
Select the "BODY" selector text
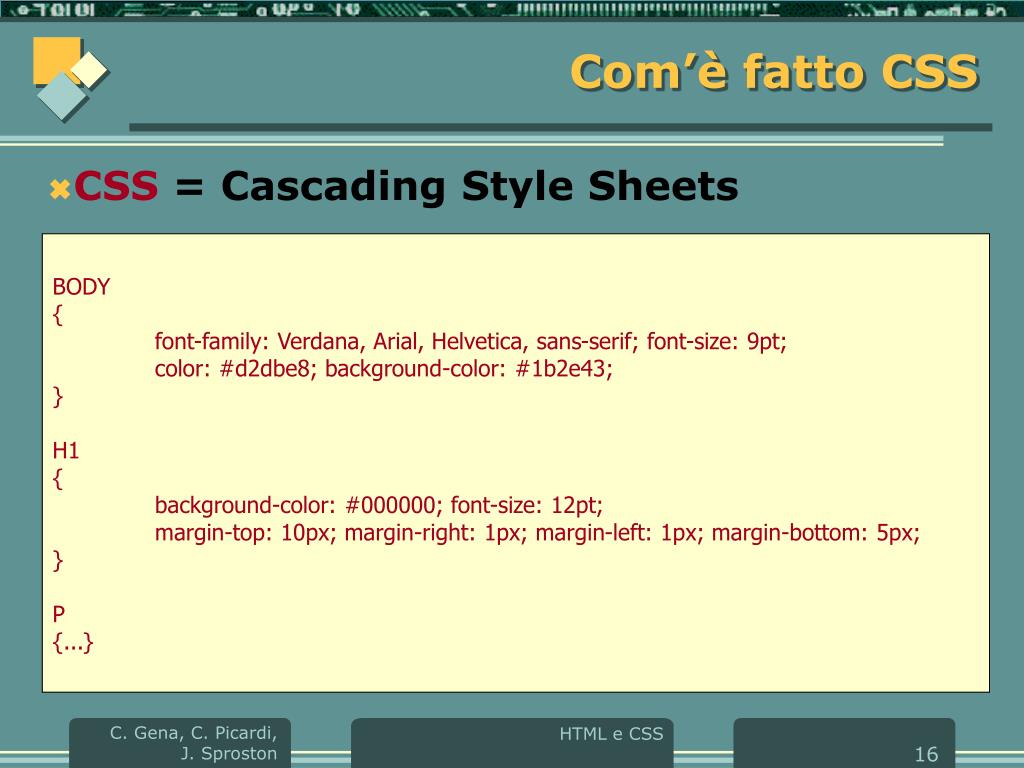(82, 287)
